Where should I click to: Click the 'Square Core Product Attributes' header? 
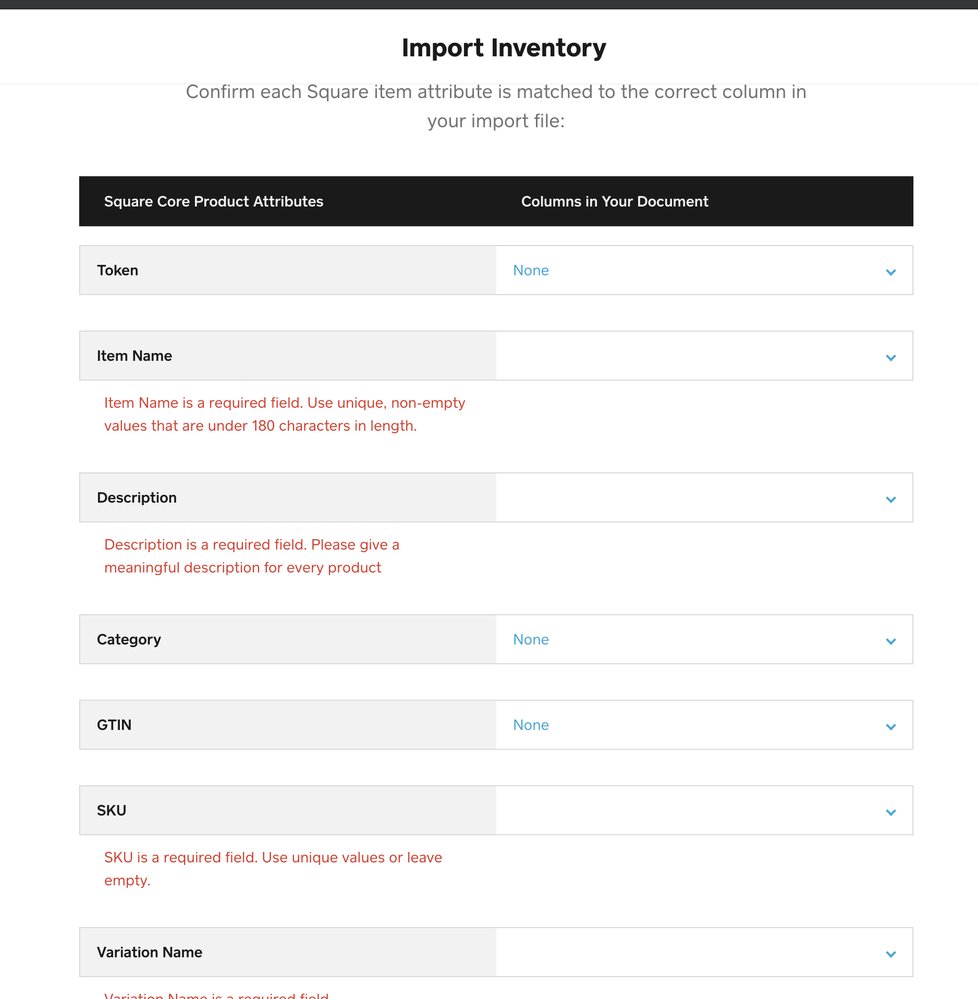214,201
